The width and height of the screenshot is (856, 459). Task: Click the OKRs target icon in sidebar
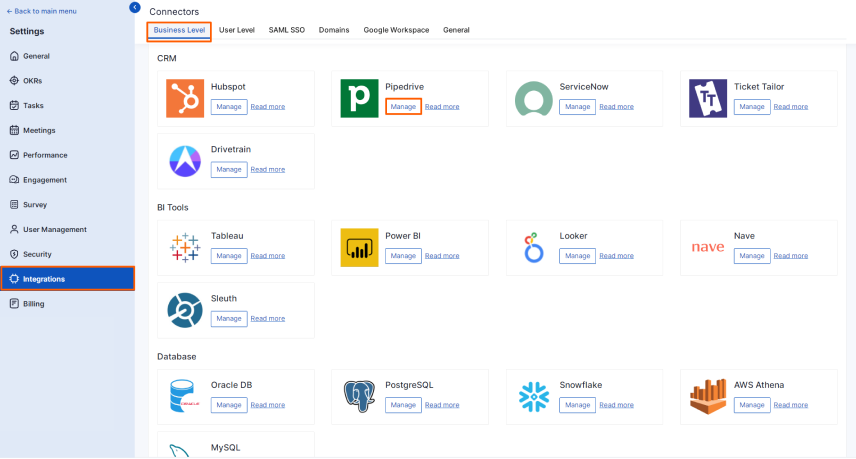[x=14, y=80]
